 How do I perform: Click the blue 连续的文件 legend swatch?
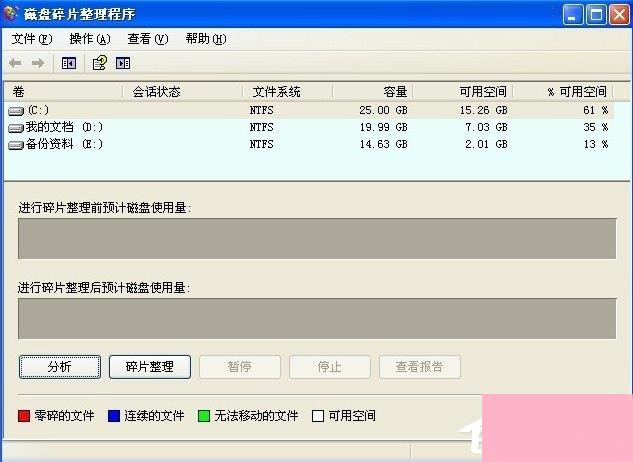click(114, 416)
